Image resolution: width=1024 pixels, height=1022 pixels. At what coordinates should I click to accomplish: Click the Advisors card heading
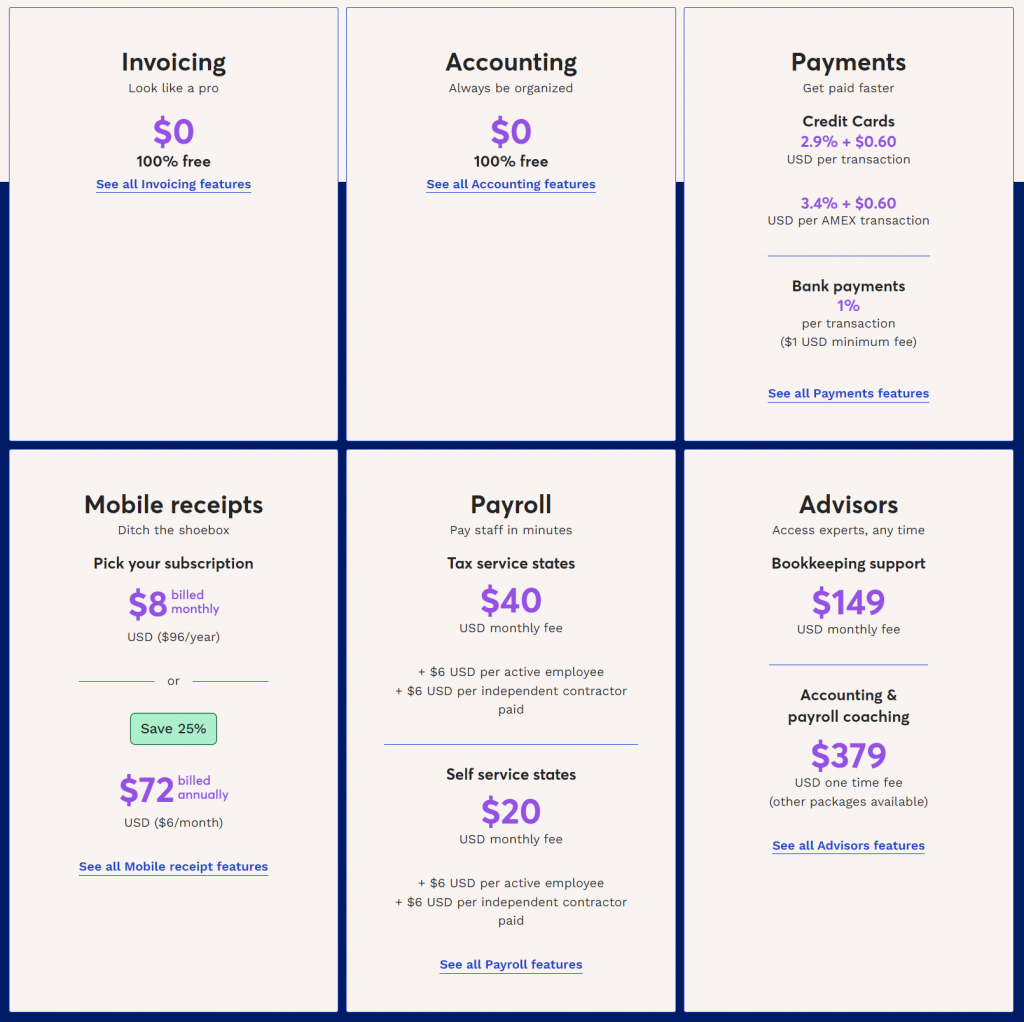pos(848,505)
